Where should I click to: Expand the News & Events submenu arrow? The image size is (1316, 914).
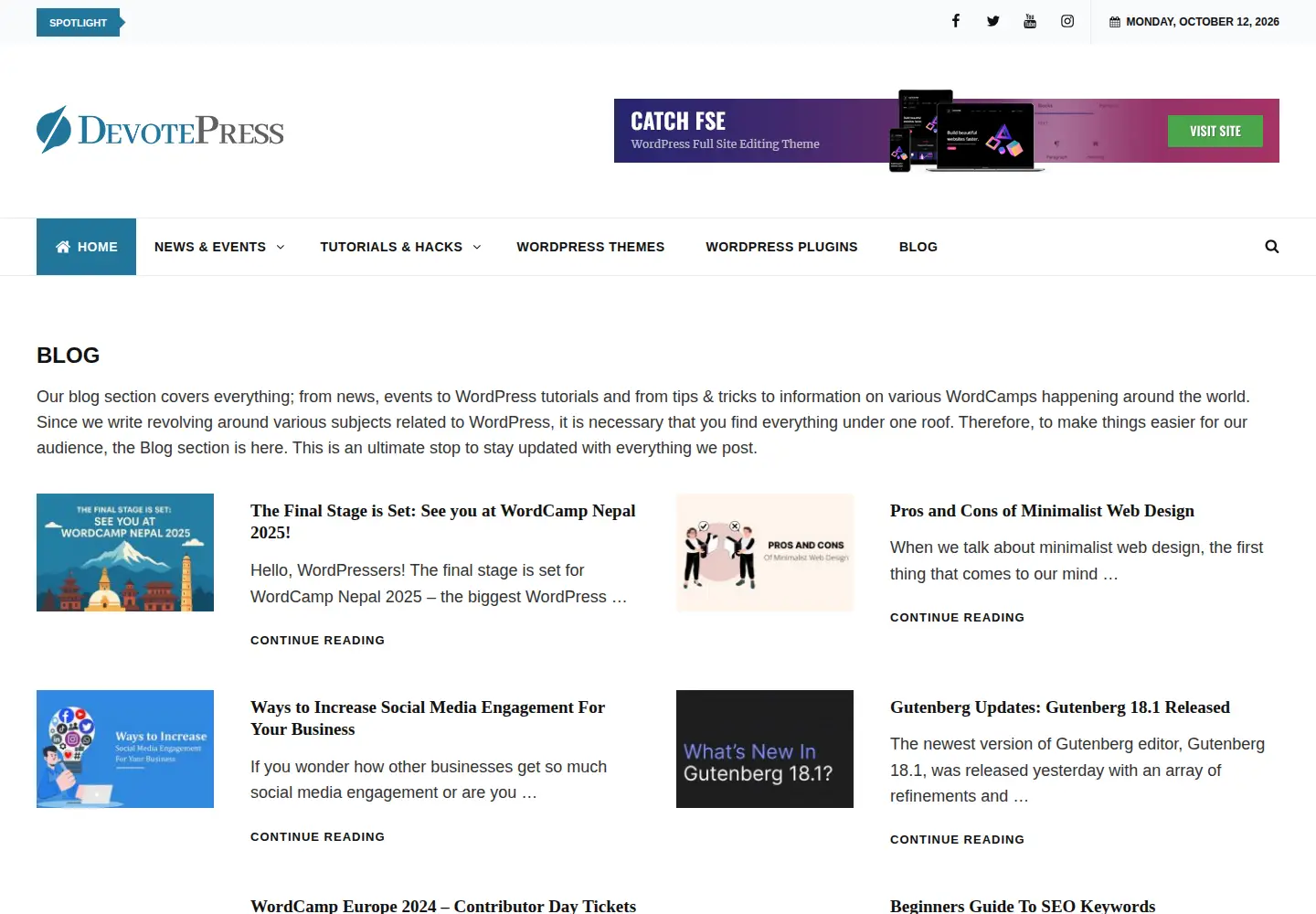coord(280,247)
